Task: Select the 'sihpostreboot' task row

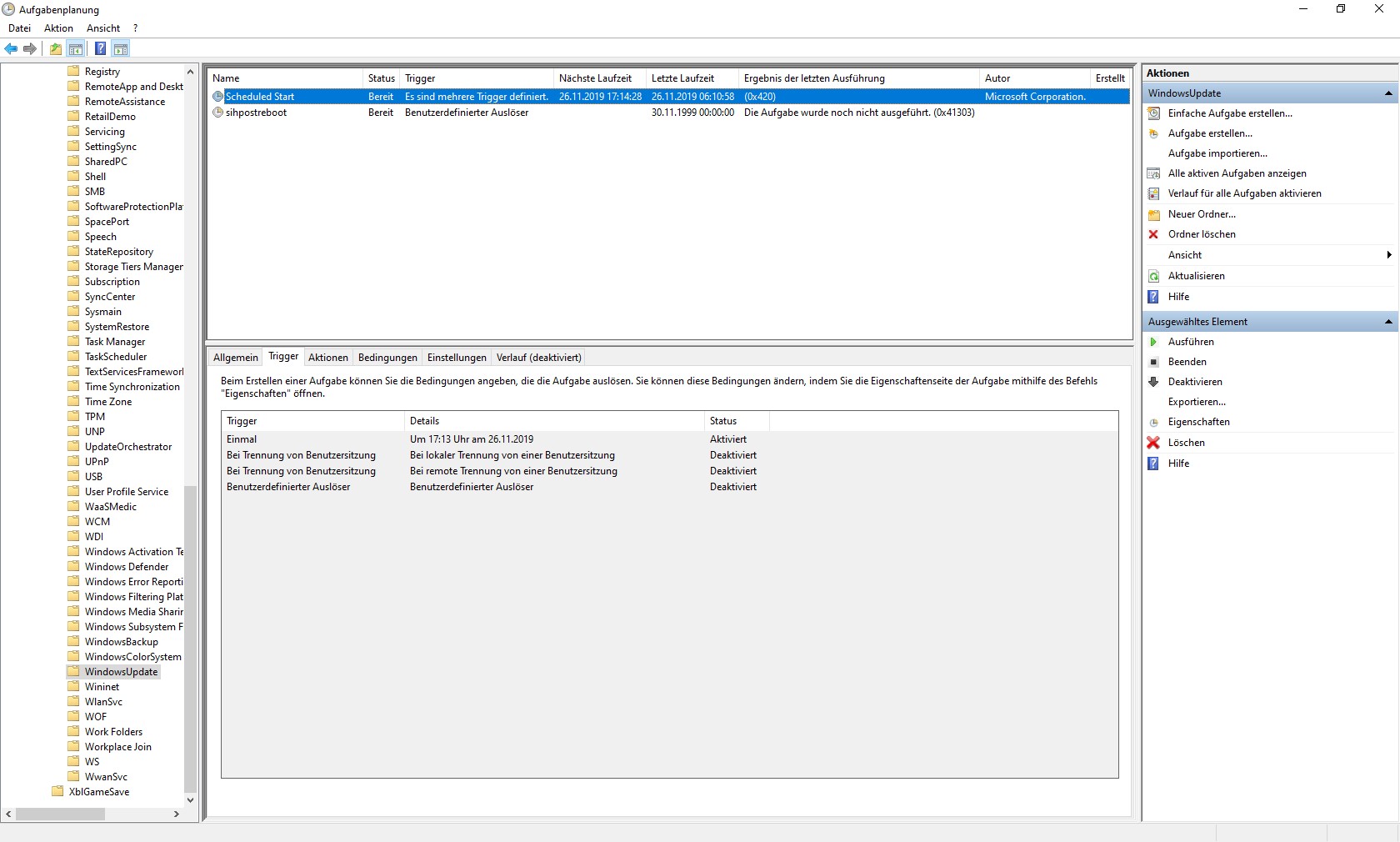Action: (x=669, y=113)
